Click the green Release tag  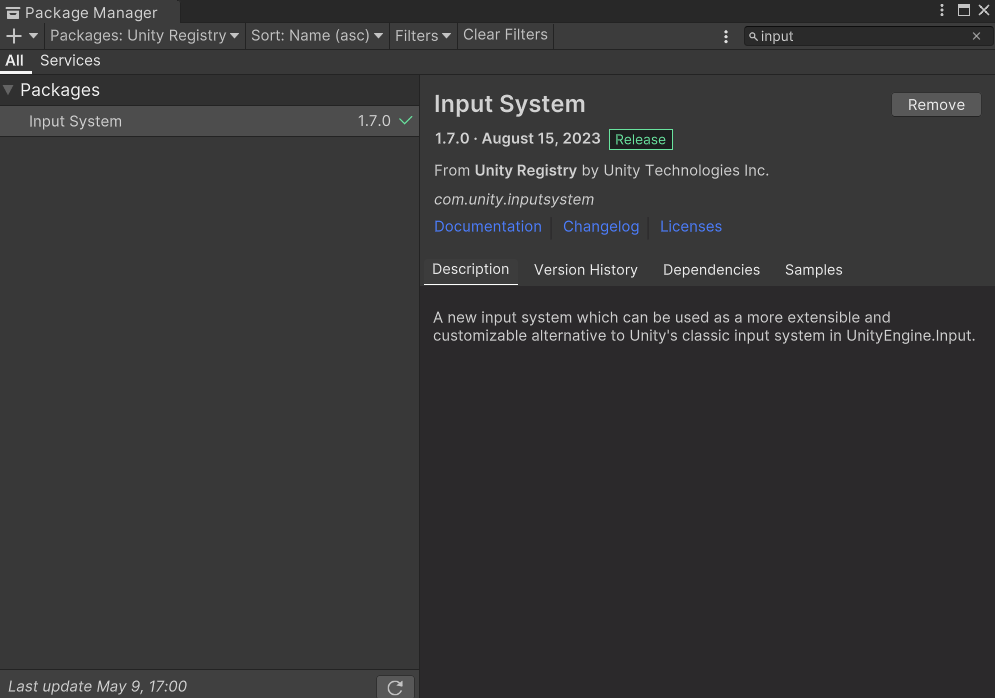pyautogui.click(x=640, y=140)
